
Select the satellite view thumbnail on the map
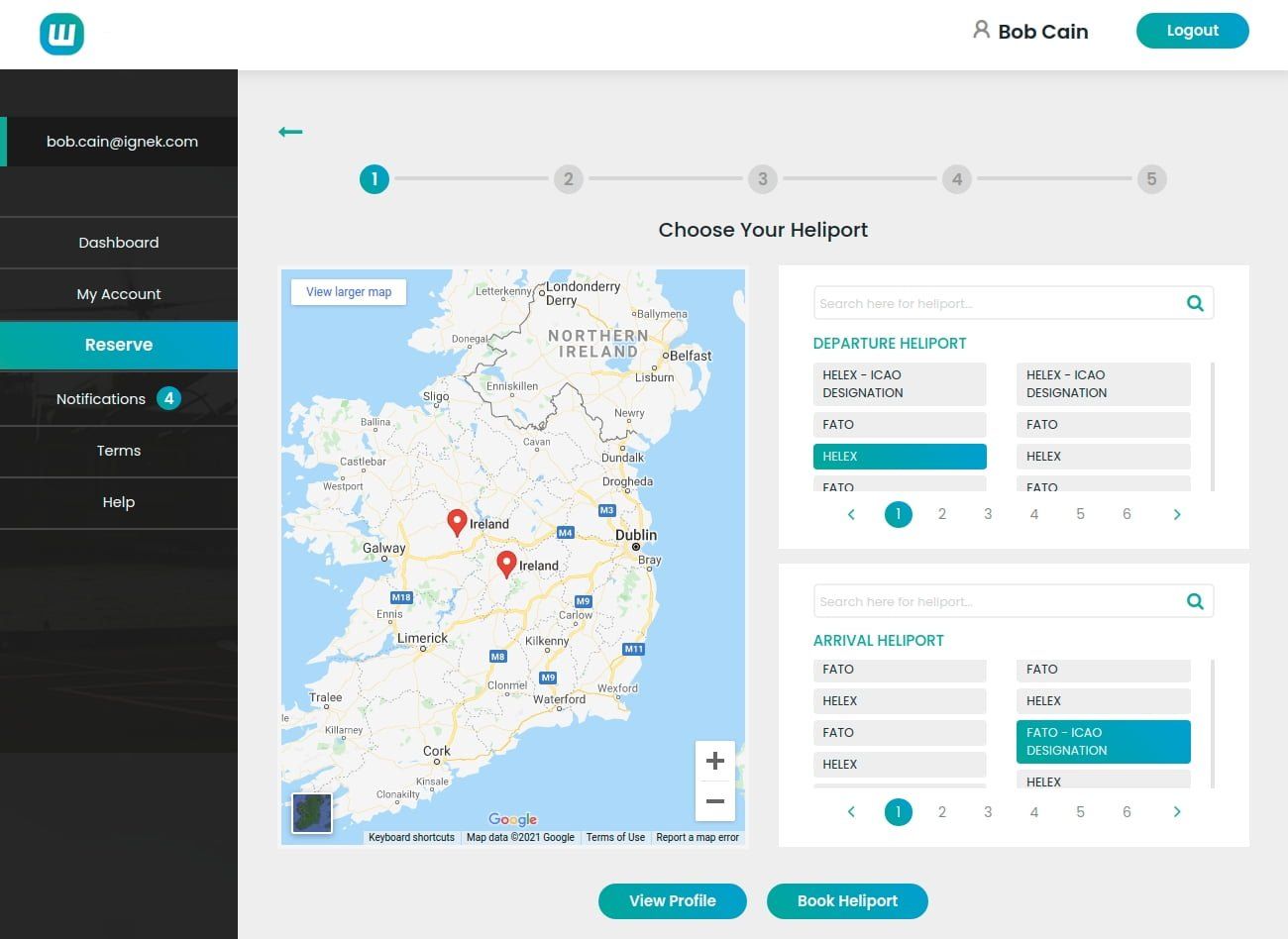[311, 813]
